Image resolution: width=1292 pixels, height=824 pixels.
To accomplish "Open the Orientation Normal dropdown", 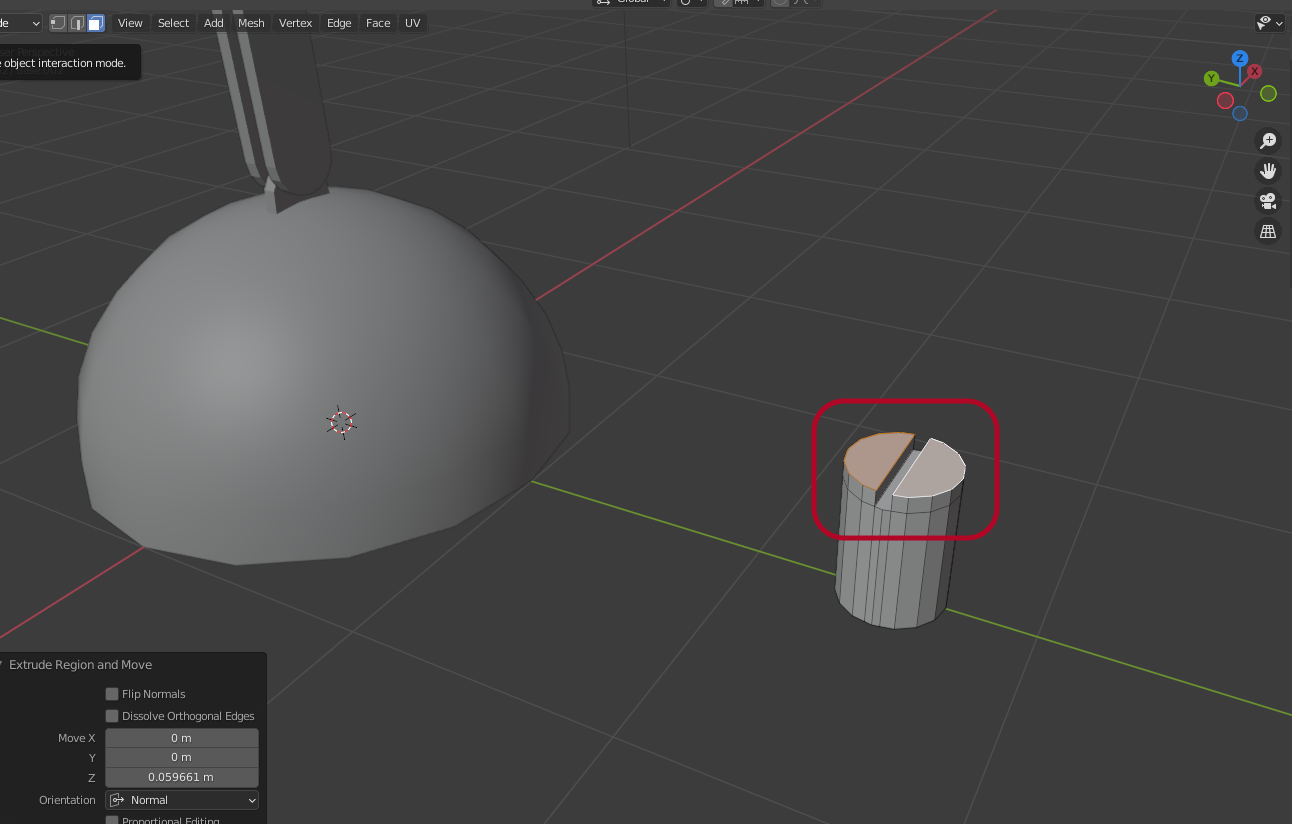I will click(x=182, y=800).
